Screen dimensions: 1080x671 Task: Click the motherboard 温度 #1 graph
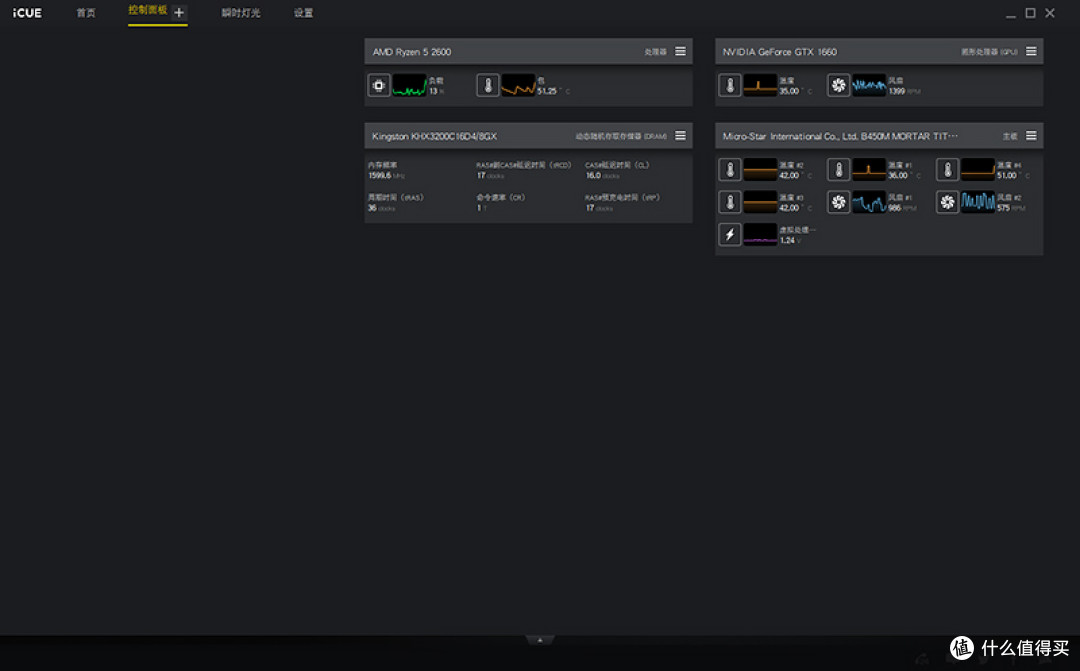pyautogui.click(x=869, y=169)
